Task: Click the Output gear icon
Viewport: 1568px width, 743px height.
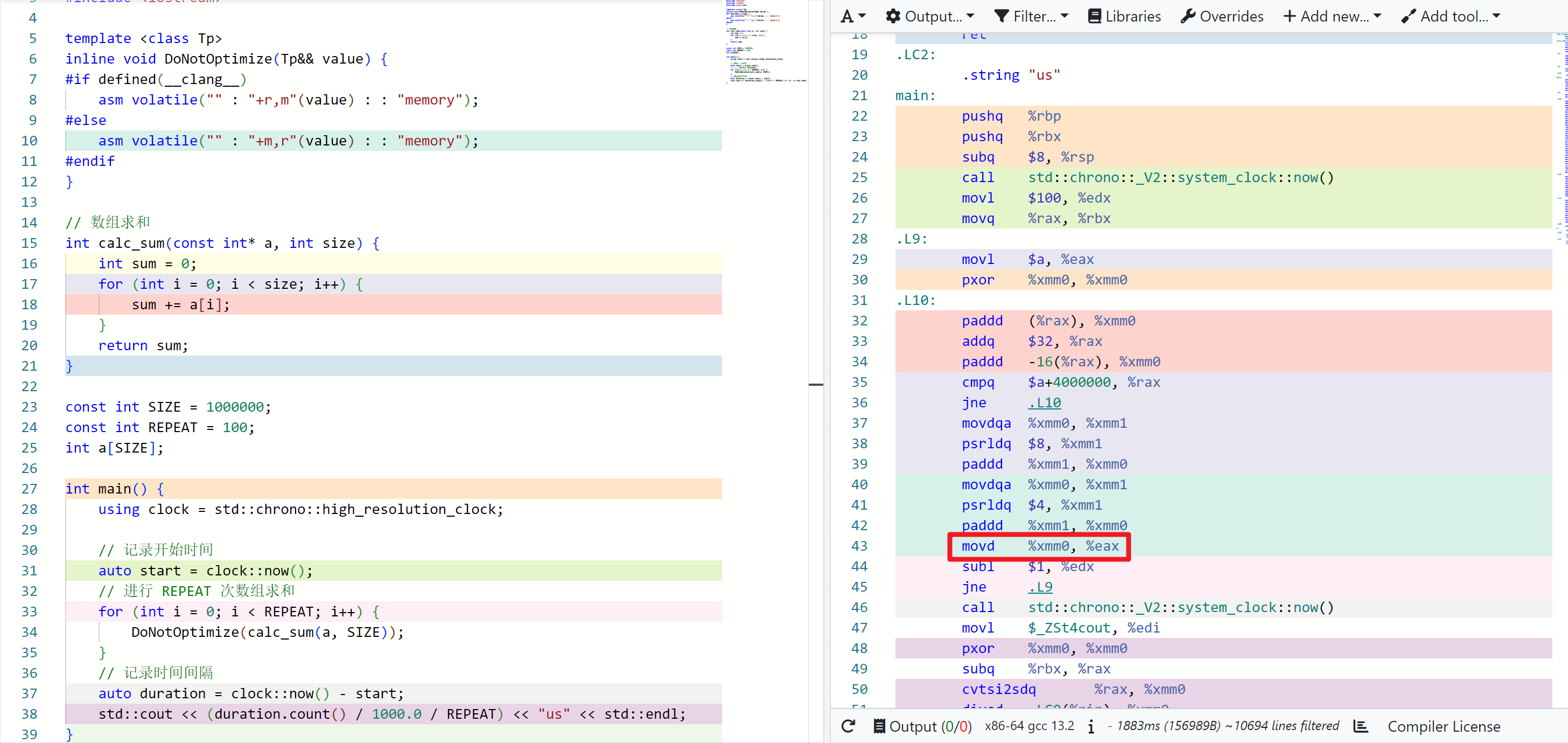Action: (x=893, y=17)
